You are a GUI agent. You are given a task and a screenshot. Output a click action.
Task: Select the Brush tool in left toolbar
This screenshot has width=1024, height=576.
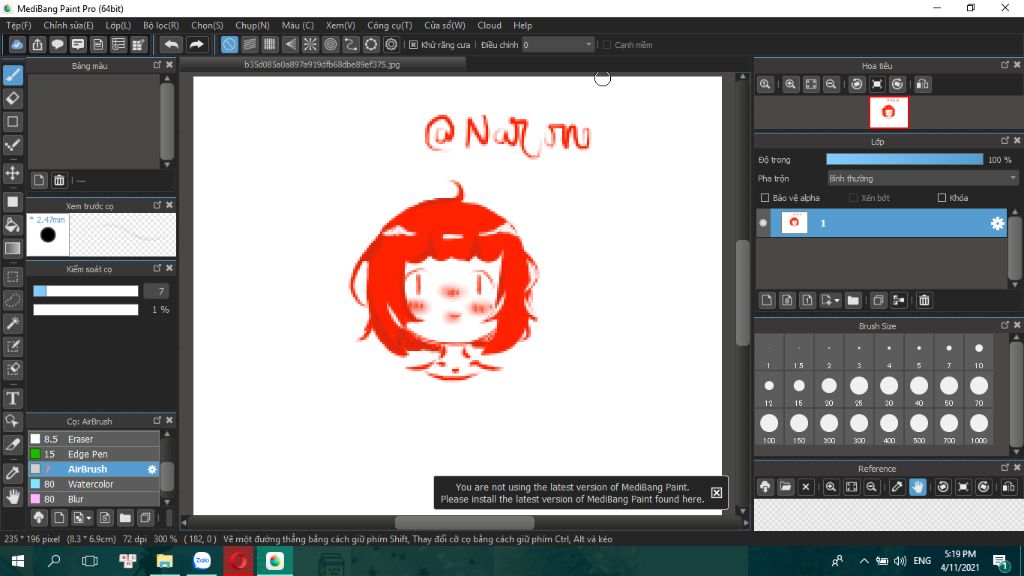pyautogui.click(x=12, y=75)
